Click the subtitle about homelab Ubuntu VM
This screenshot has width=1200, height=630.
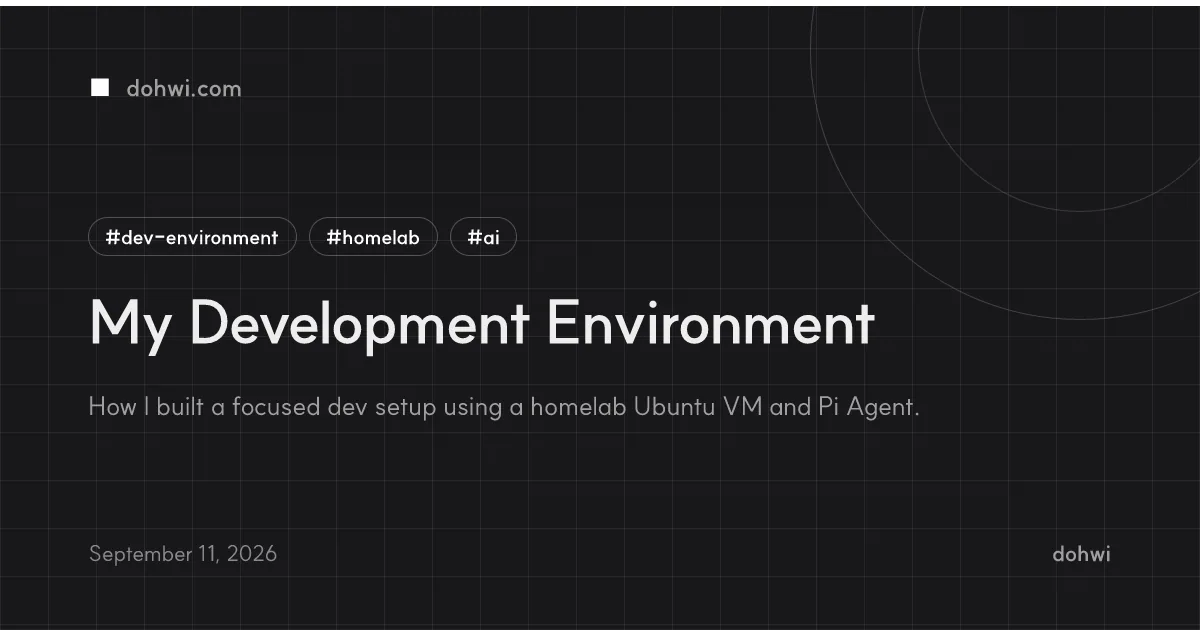pos(503,407)
